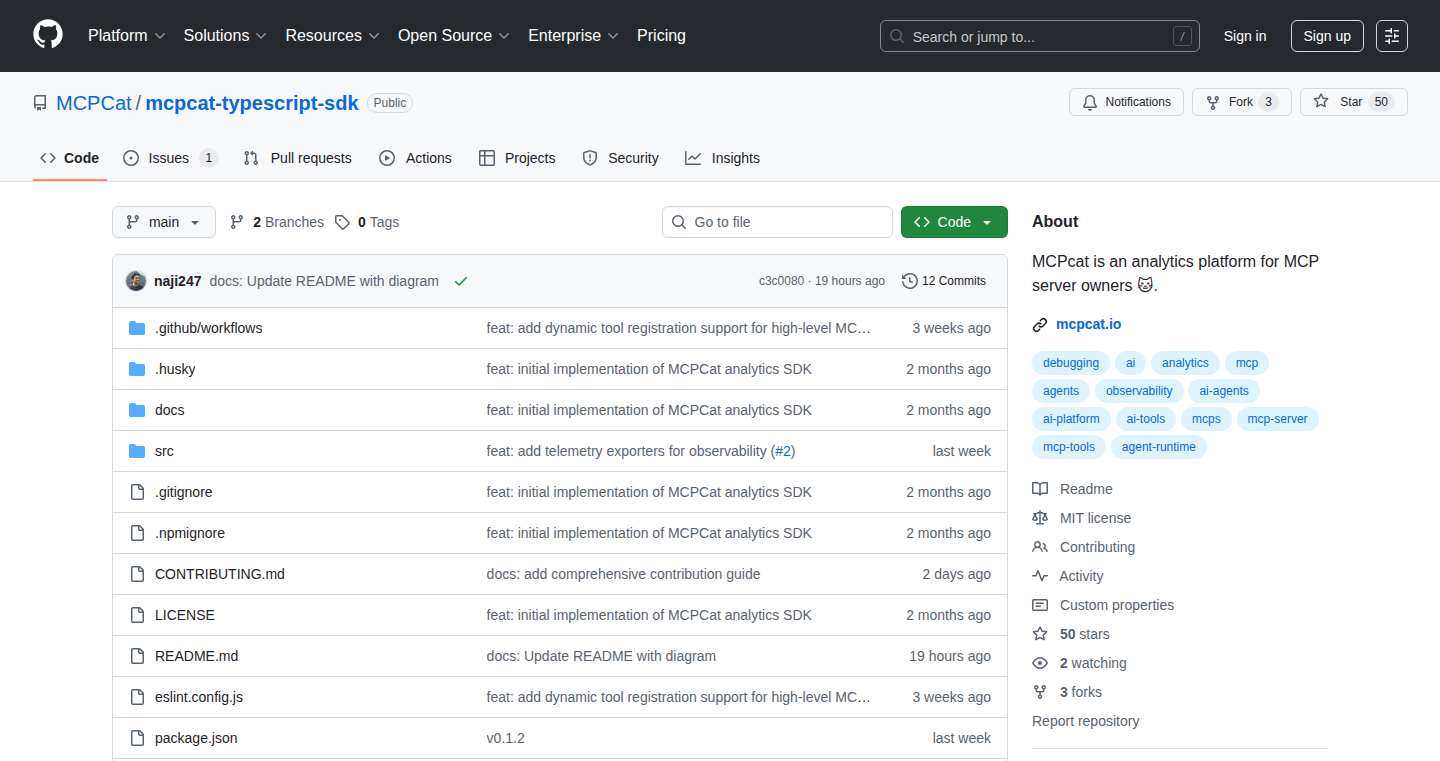Click the Search or jump to field
Screen dimensions: 1440x761
pyautogui.click(x=1040, y=36)
